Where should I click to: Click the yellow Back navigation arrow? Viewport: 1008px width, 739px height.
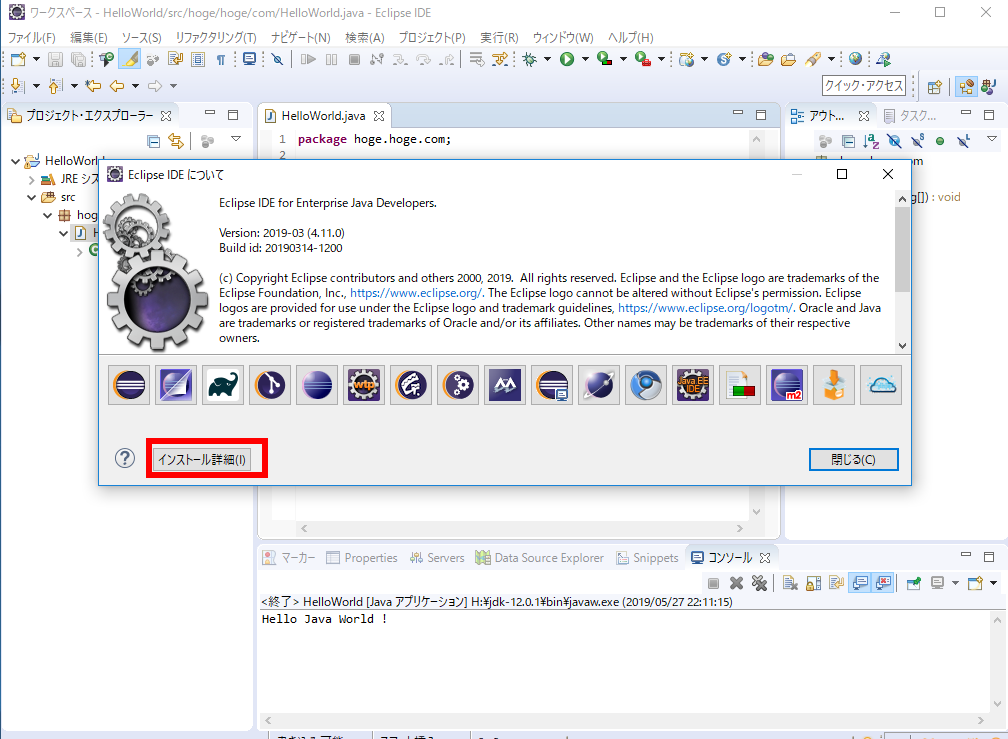coord(117,85)
